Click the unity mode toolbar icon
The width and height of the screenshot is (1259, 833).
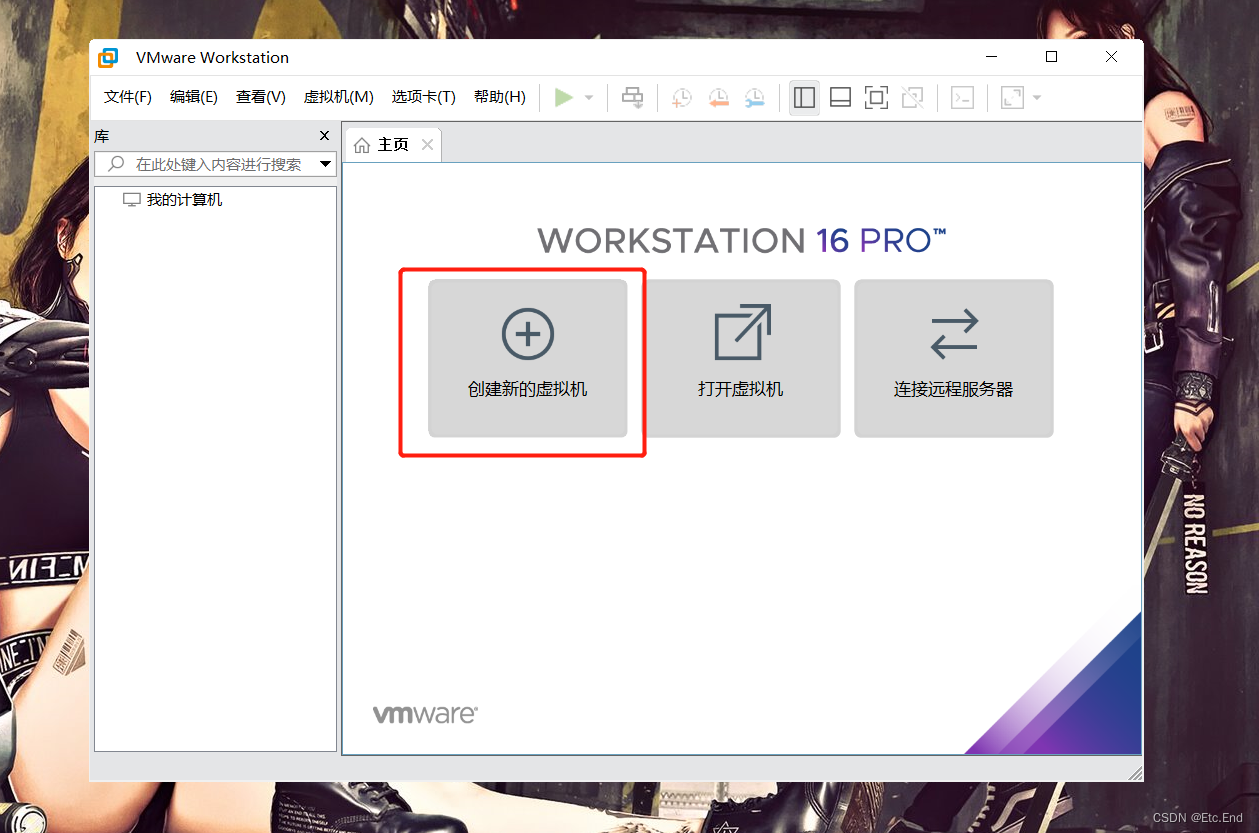(x=912, y=97)
